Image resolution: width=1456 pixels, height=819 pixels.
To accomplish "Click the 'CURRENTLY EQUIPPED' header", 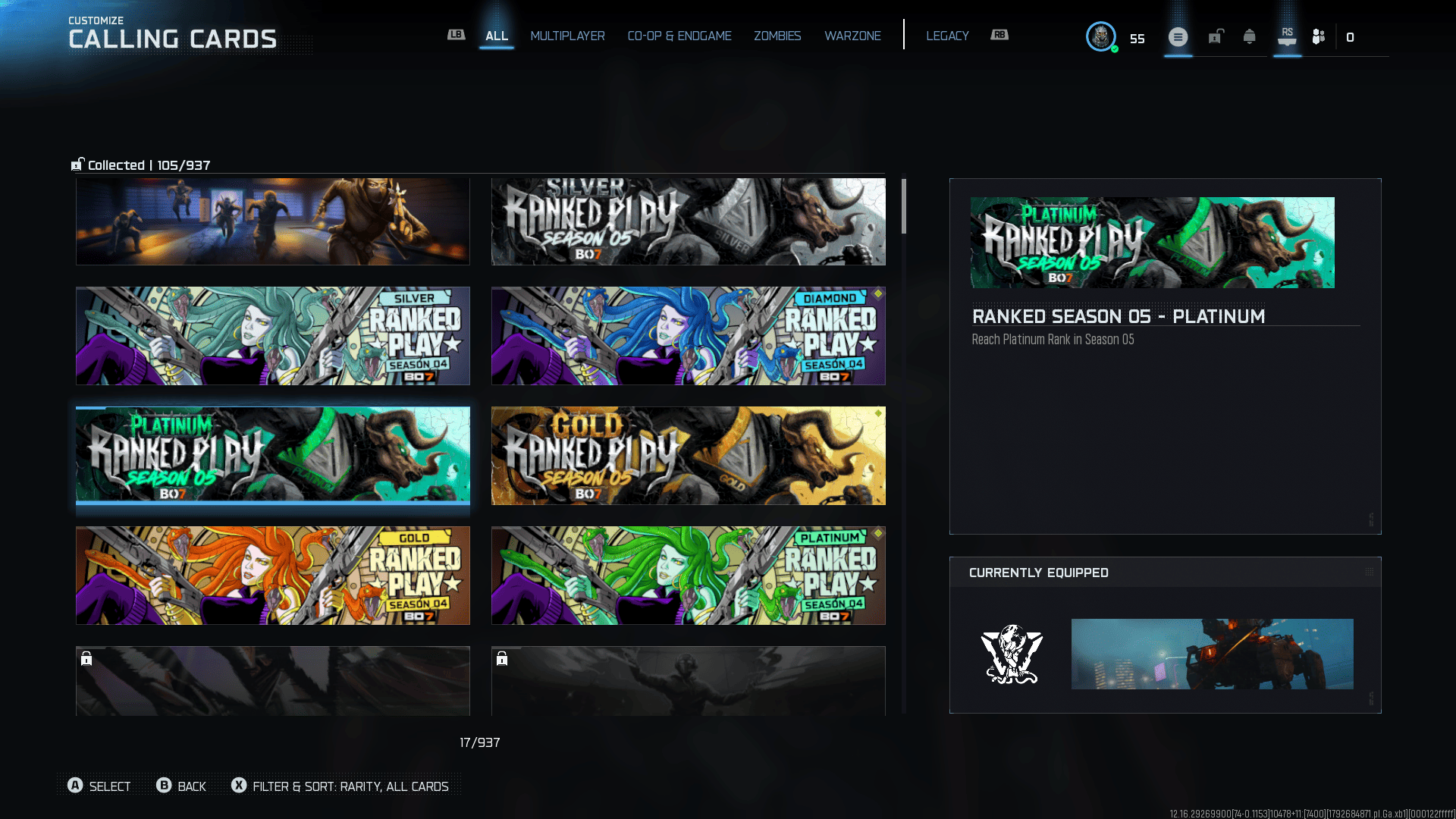I will (x=1039, y=573).
